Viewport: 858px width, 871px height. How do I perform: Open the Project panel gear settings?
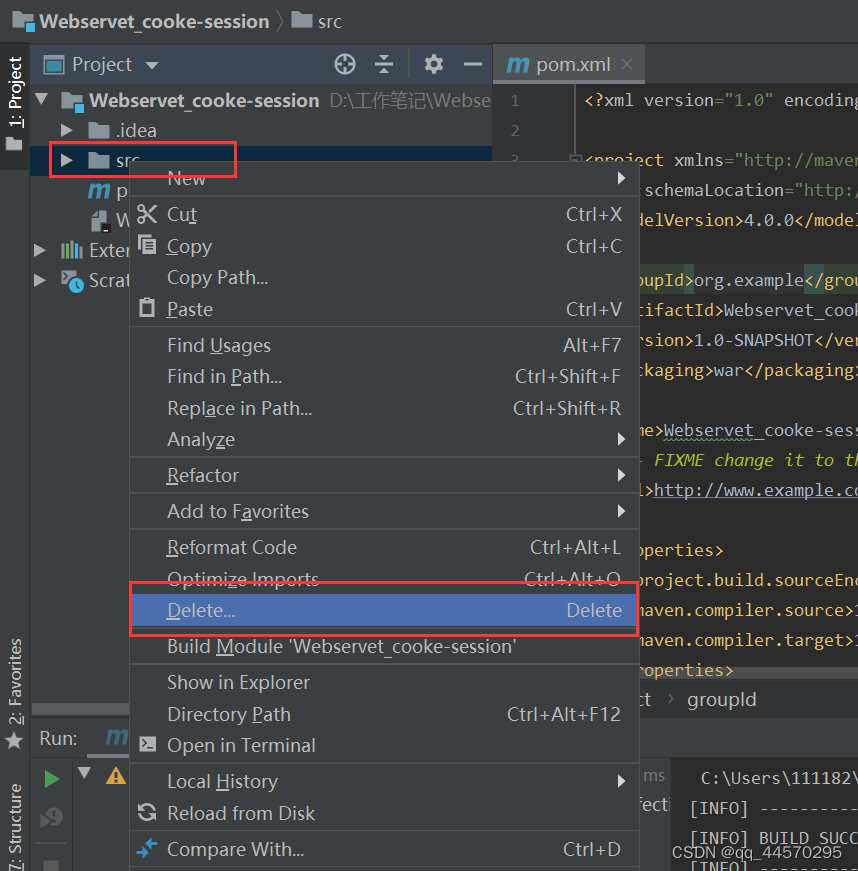point(434,64)
